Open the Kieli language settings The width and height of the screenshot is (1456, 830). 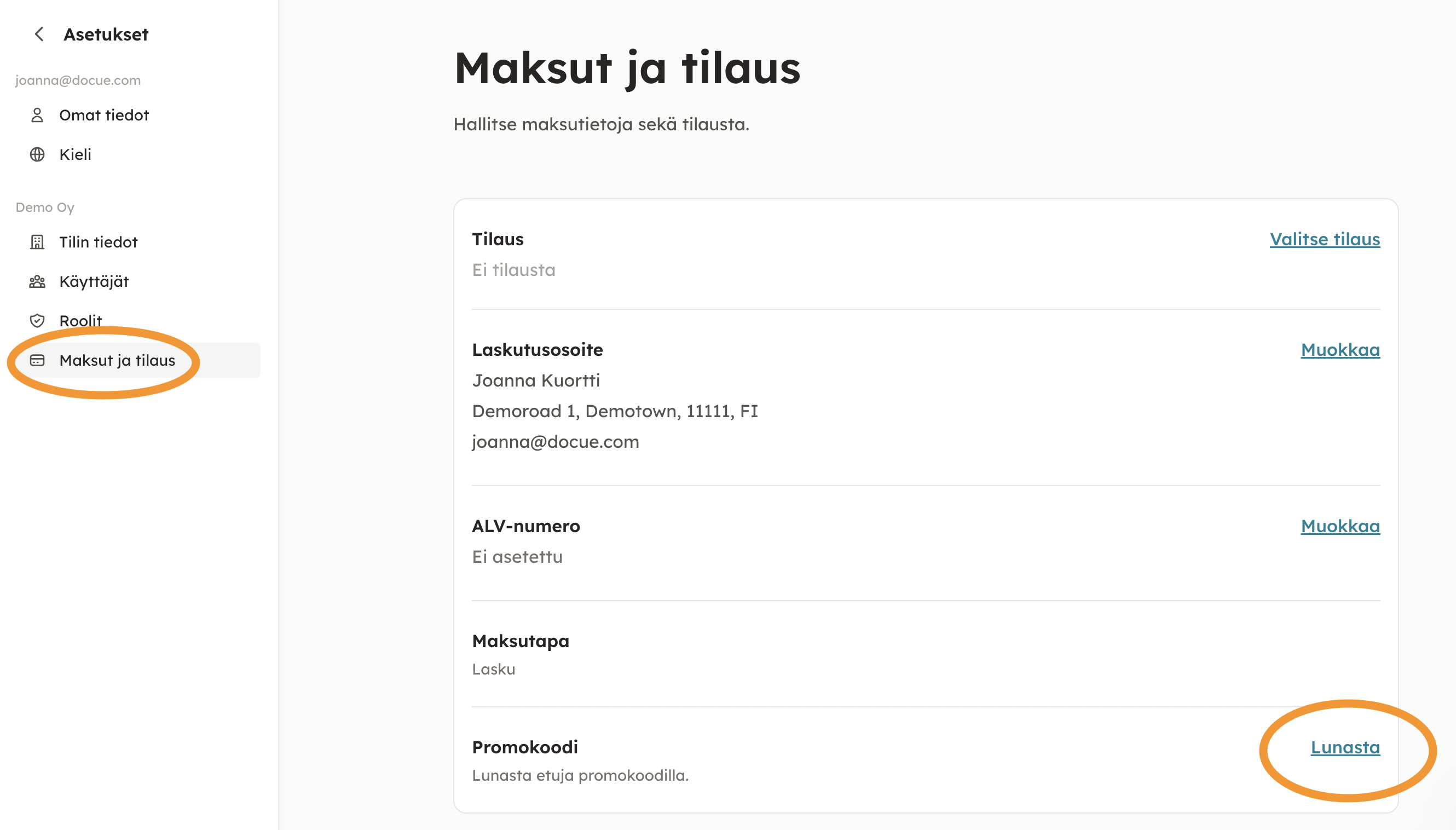pyautogui.click(x=75, y=154)
